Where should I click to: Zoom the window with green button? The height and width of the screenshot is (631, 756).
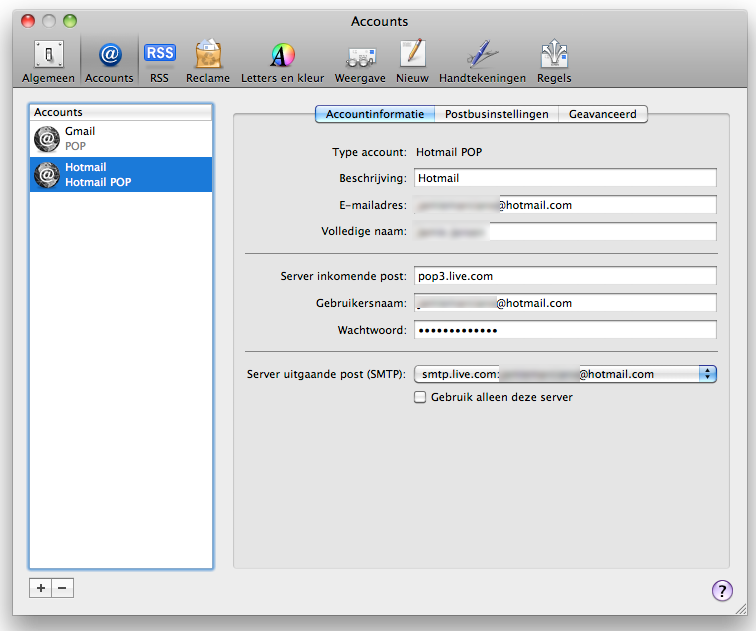(x=70, y=21)
